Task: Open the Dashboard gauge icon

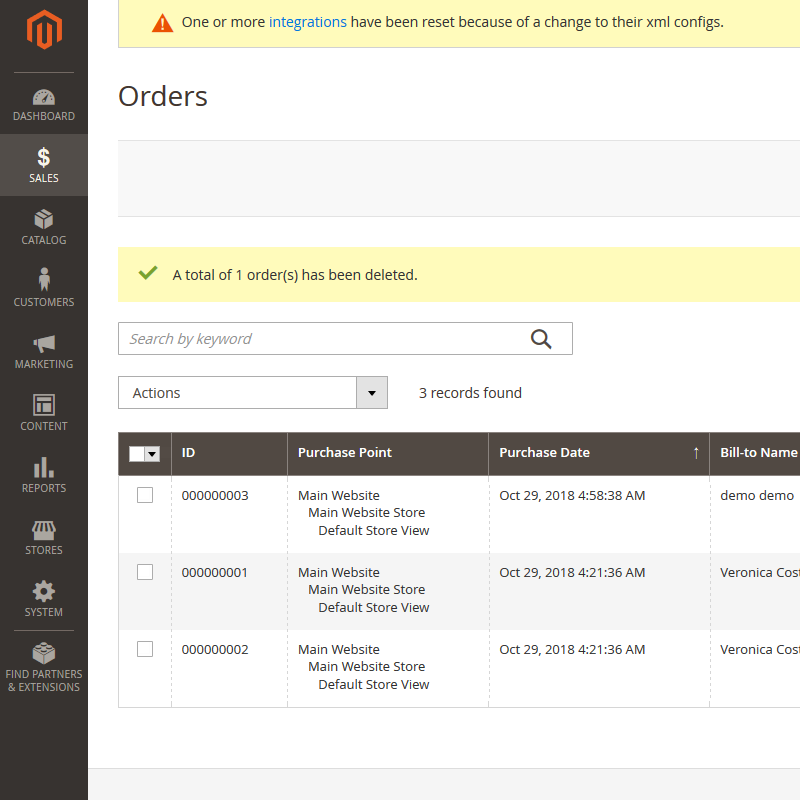Action: click(x=43, y=98)
